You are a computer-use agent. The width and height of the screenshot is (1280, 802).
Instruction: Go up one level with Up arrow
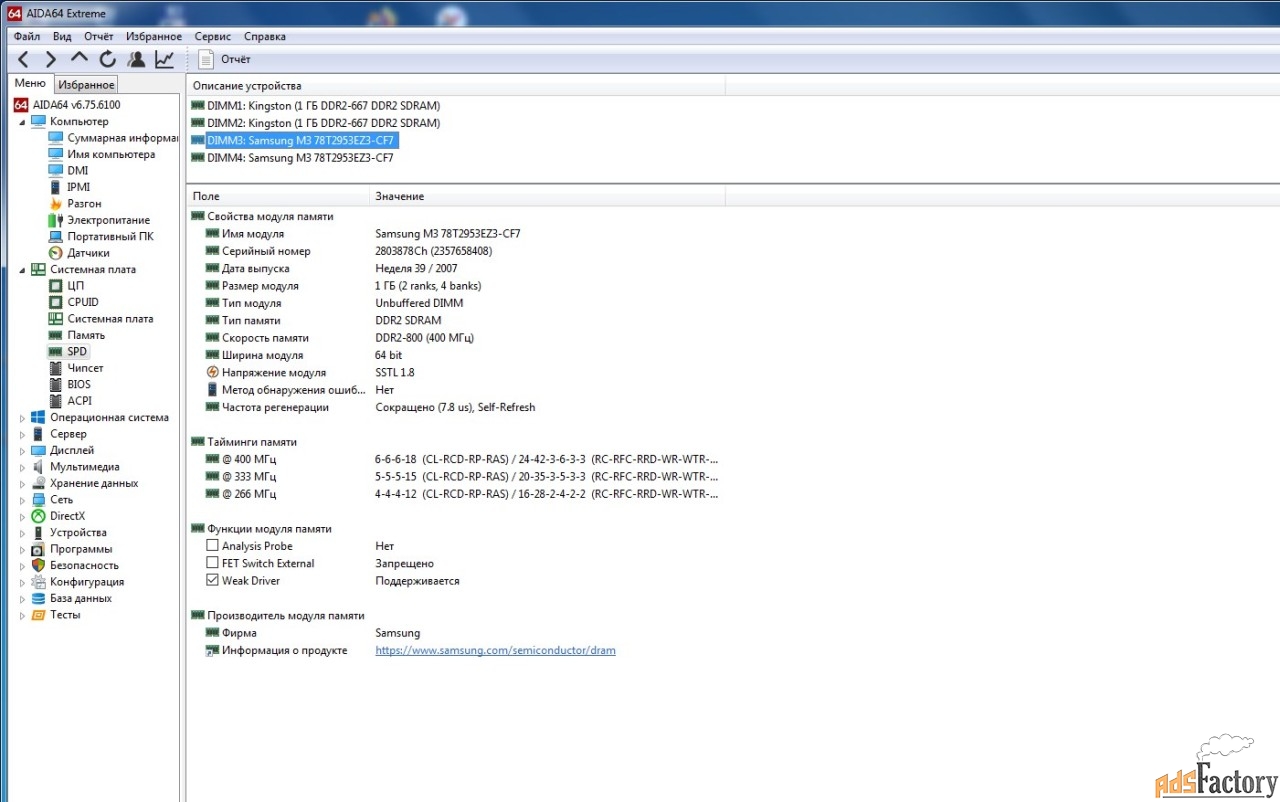coord(79,60)
